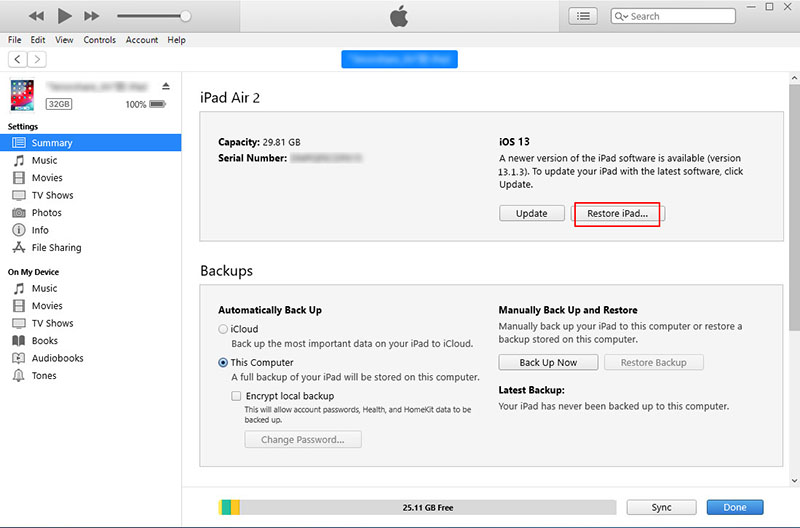The width and height of the screenshot is (800, 528).
Task: Click Music icon under On My Device
Action: [x=19, y=289]
